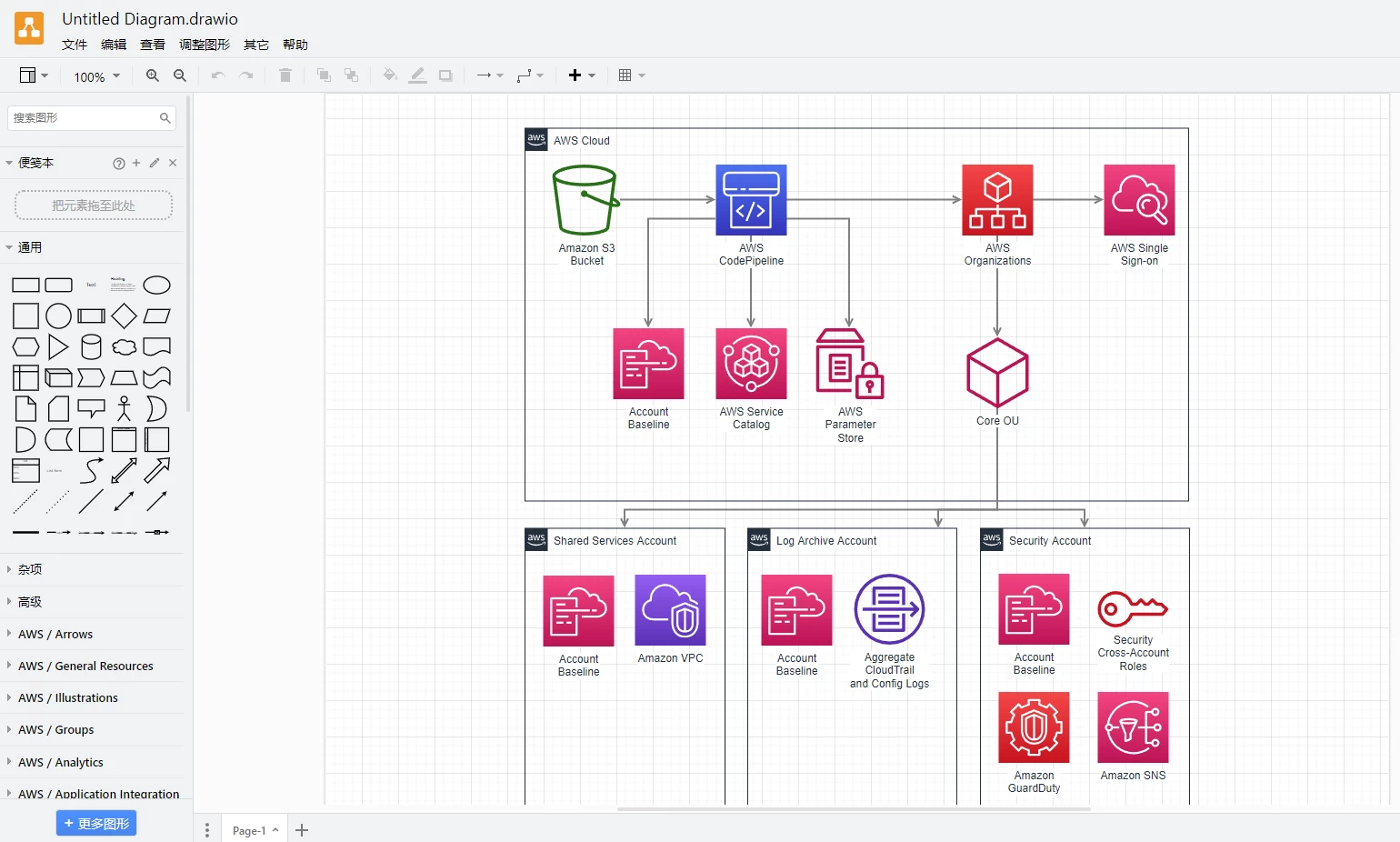1400x842 pixels.
Task: Collapse the 便笺本 scratchpad section
Action: click(35, 163)
